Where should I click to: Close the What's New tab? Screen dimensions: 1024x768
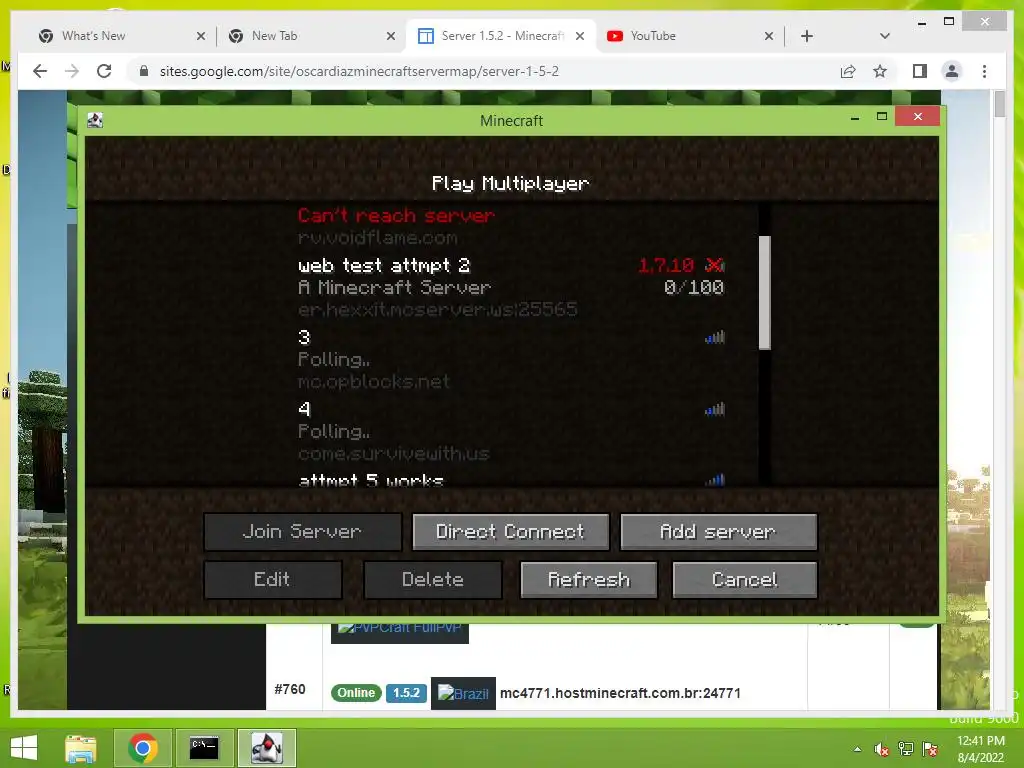tap(200, 36)
